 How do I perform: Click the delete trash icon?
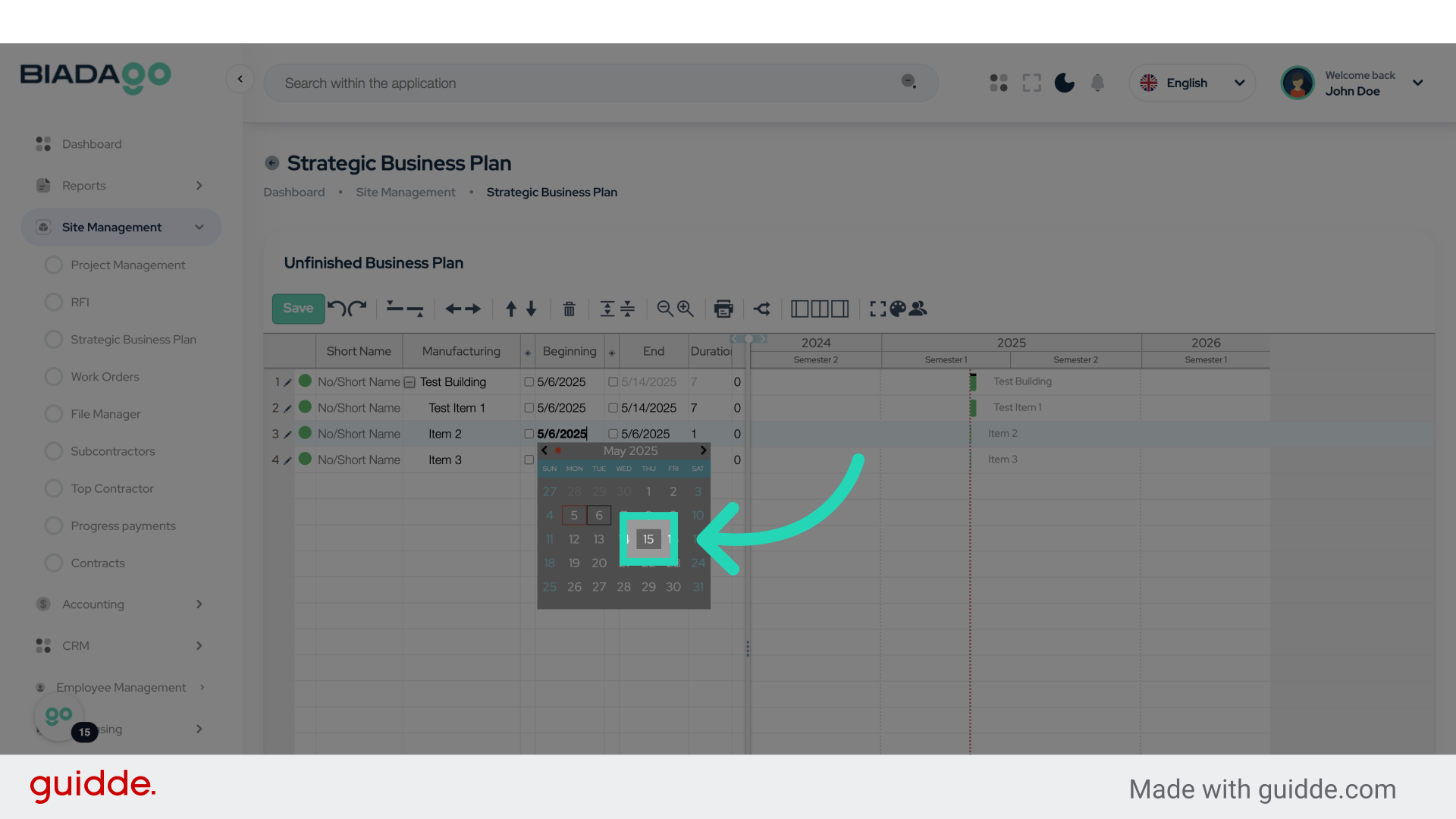569,309
